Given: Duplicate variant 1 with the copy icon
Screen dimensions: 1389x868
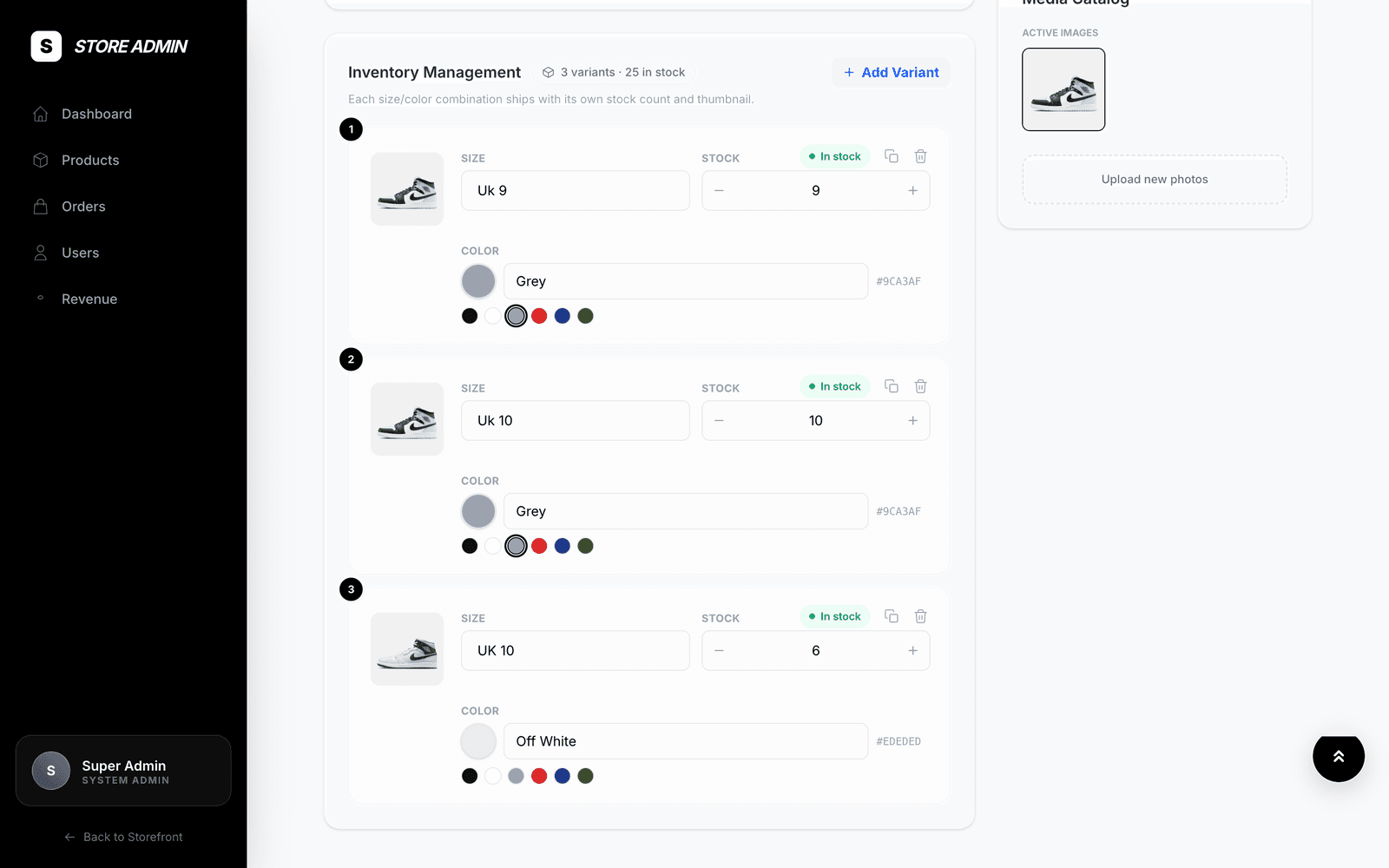Looking at the screenshot, I should (892, 156).
